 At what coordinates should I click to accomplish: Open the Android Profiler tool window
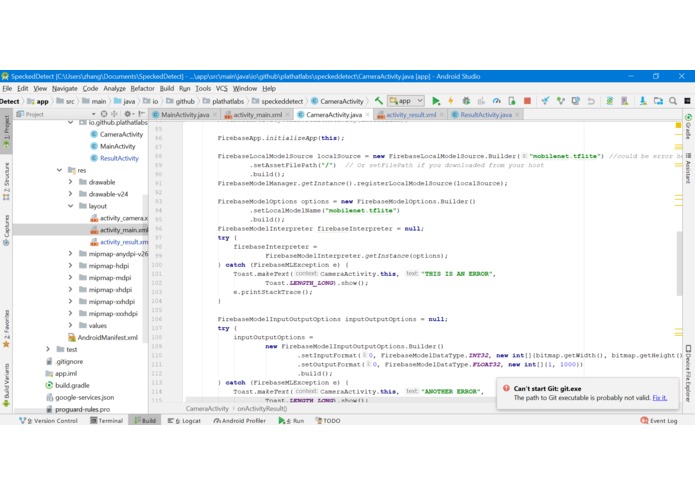[239, 420]
